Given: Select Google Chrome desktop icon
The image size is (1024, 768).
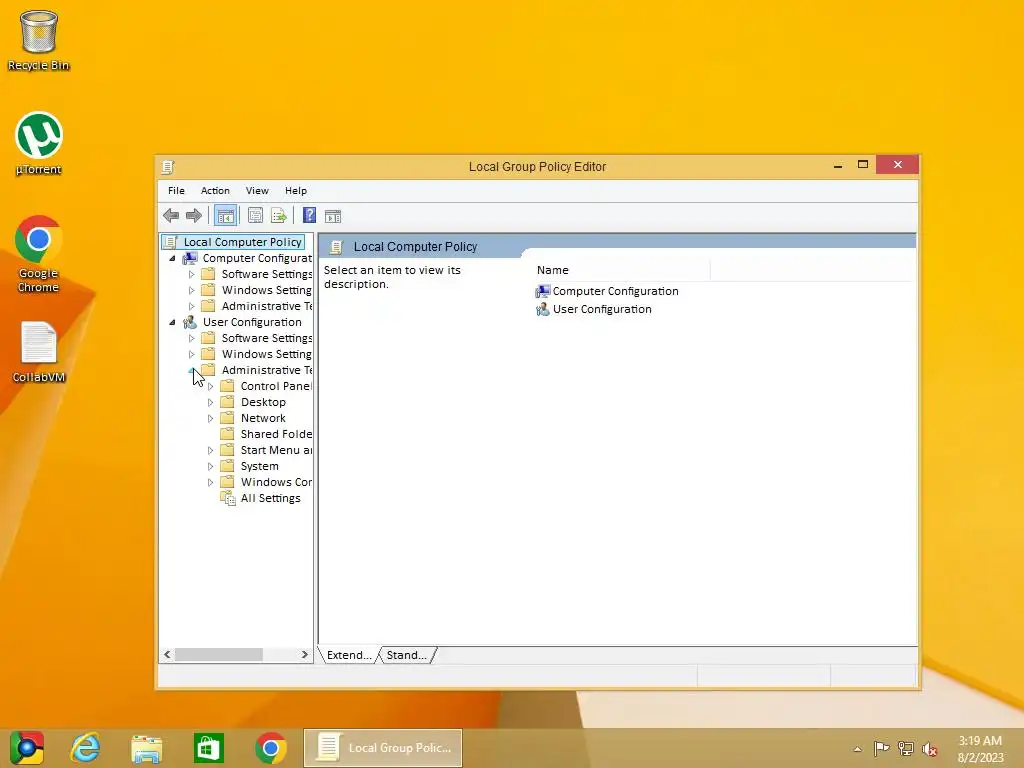Looking at the screenshot, I should [x=39, y=254].
